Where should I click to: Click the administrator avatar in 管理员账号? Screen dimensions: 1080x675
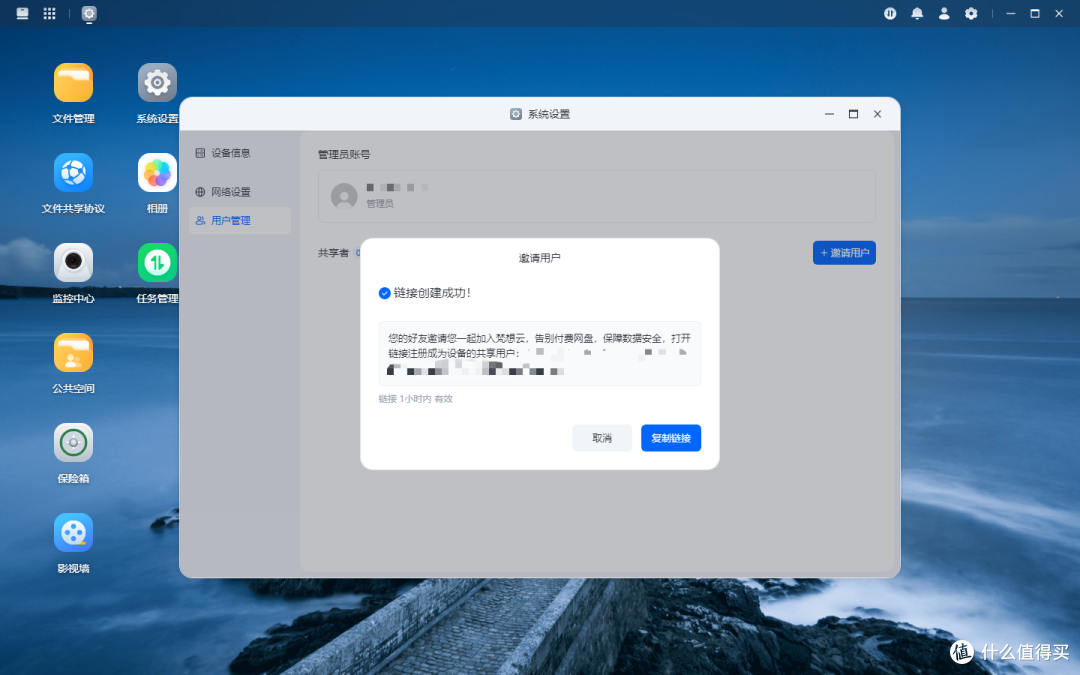[x=344, y=196]
